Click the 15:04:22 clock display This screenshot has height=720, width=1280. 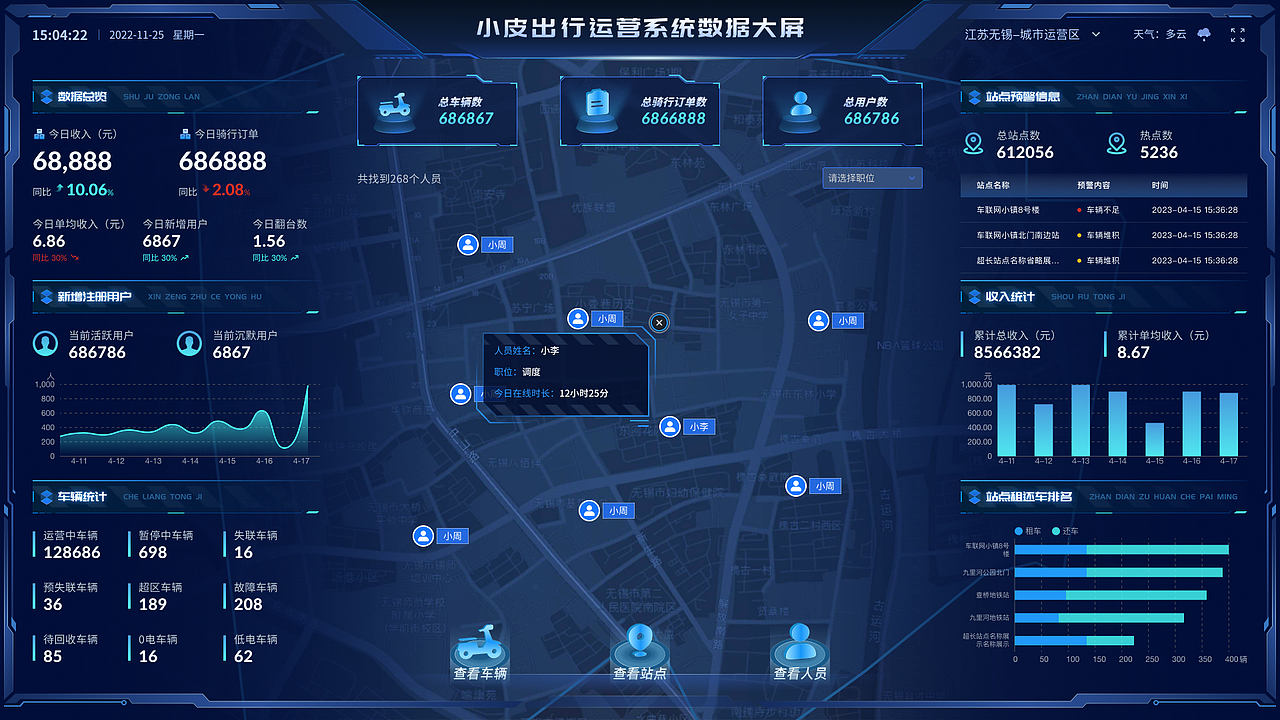pos(60,35)
